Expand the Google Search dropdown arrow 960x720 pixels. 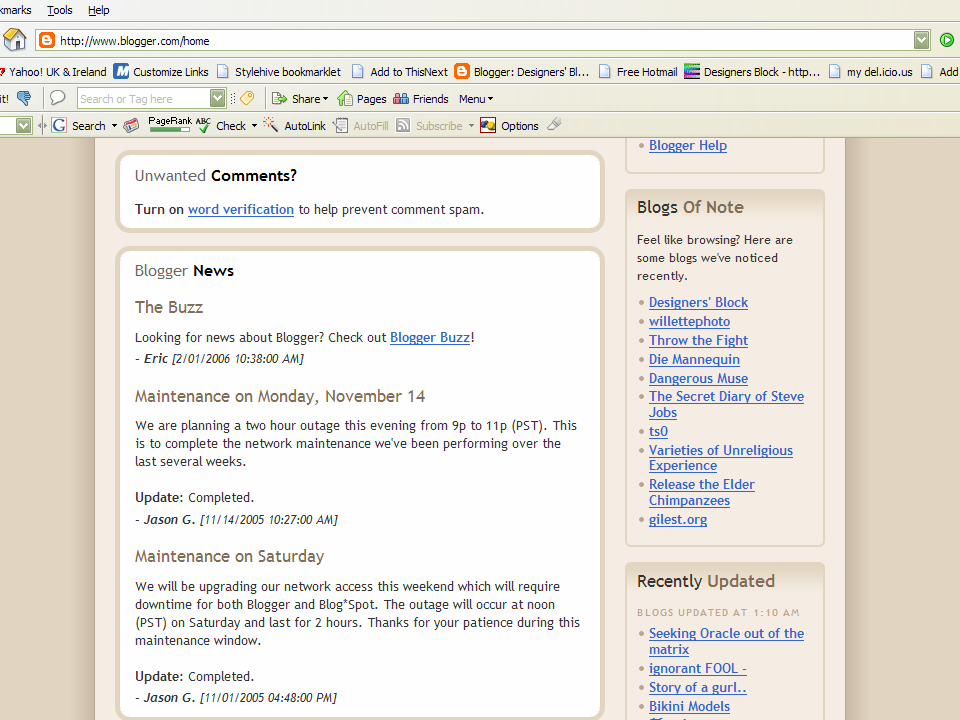(114, 126)
